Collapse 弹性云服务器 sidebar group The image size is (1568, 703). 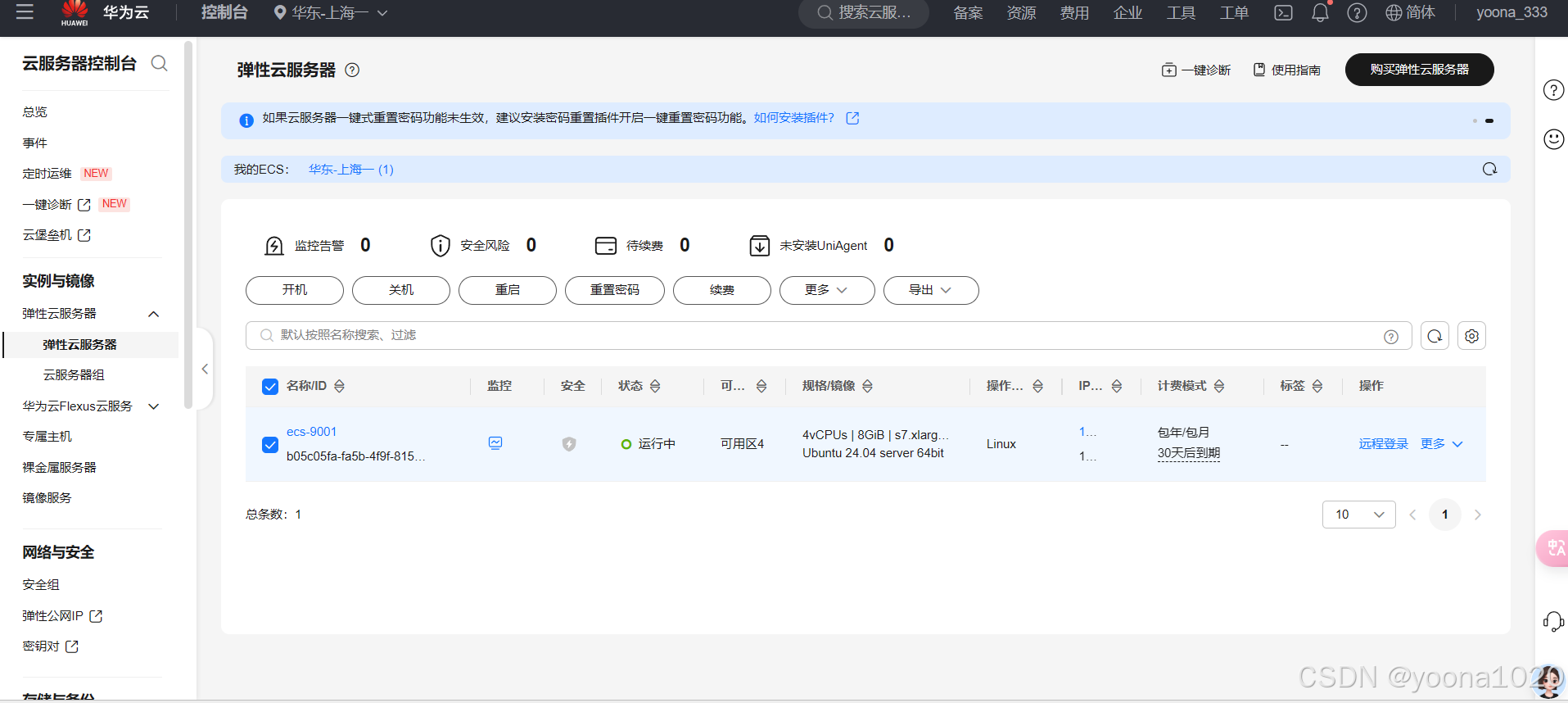[153, 314]
